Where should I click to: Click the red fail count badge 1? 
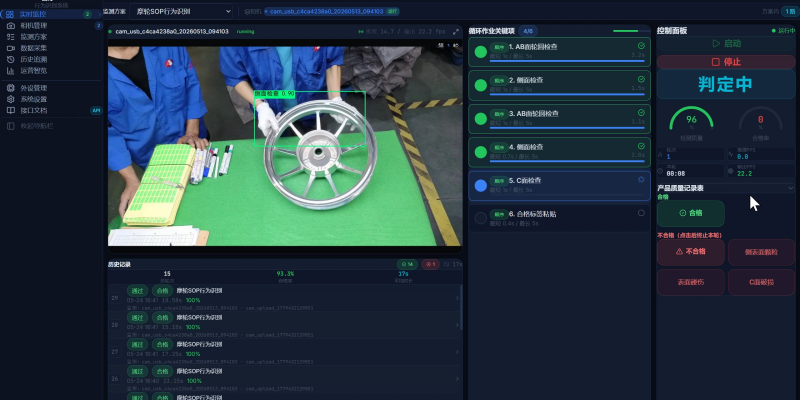431,264
